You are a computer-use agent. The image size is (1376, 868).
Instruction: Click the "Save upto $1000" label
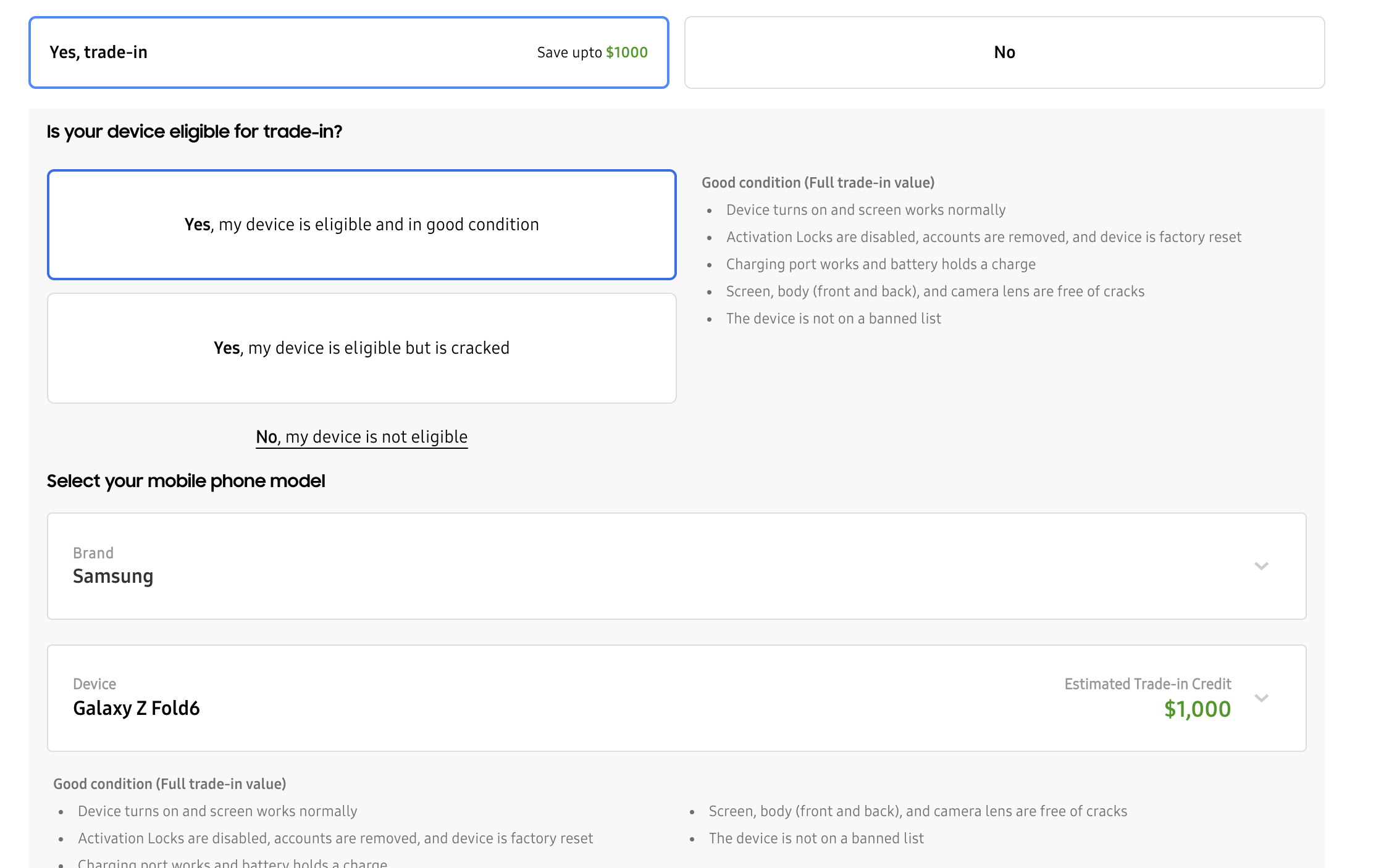[x=592, y=52]
